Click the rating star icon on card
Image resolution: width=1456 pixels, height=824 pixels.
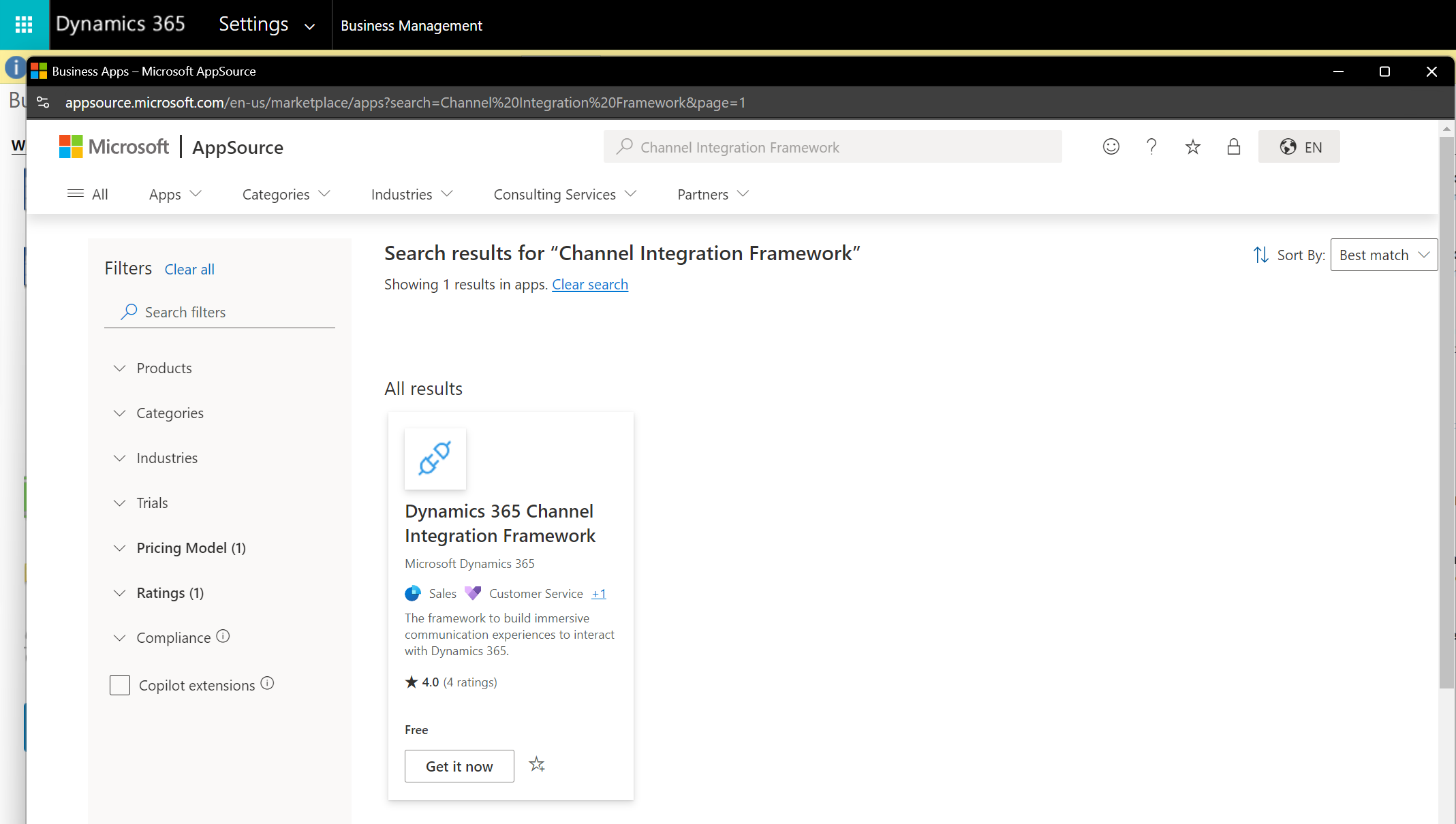pos(412,682)
